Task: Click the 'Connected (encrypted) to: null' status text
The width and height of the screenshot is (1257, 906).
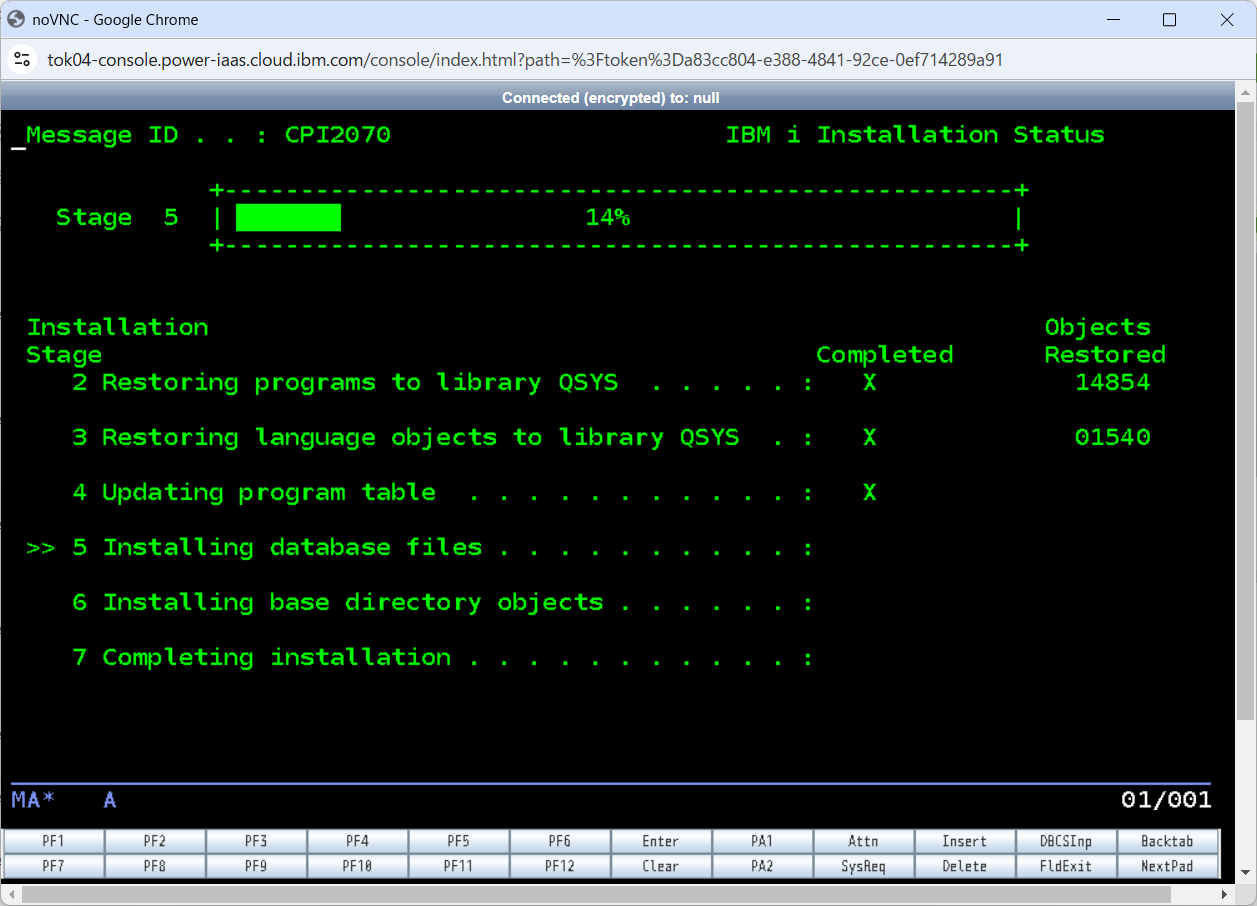Action: (x=610, y=97)
